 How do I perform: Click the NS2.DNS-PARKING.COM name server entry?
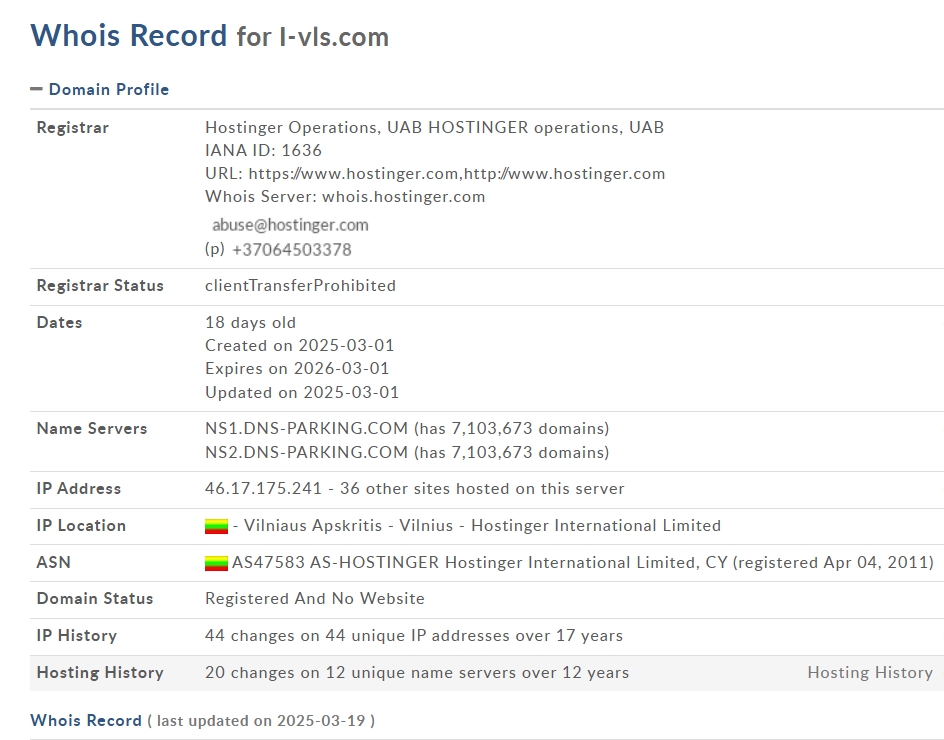407,453
